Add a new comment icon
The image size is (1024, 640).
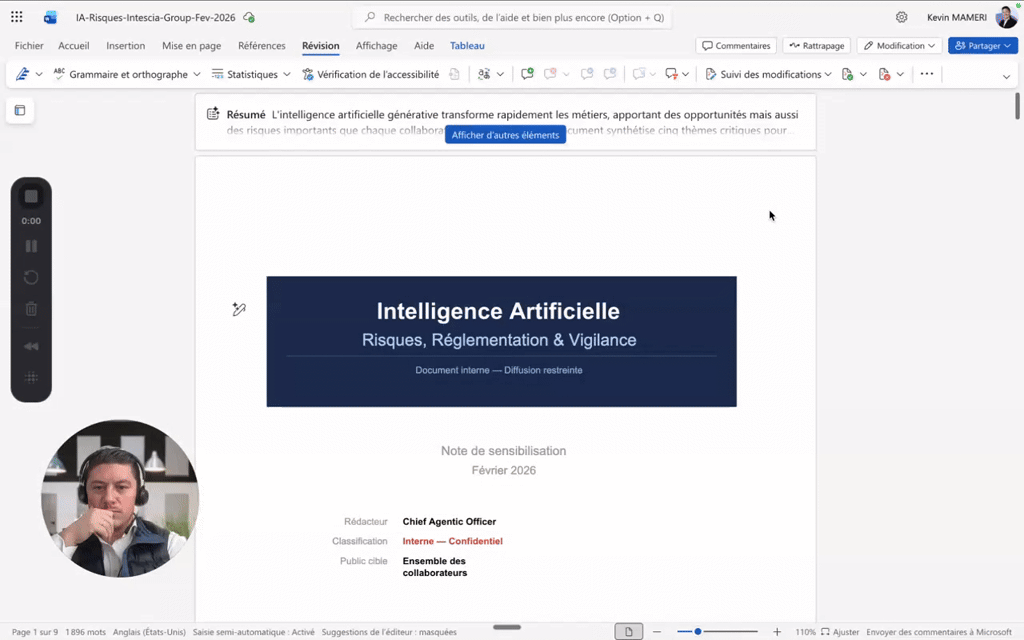(527, 74)
